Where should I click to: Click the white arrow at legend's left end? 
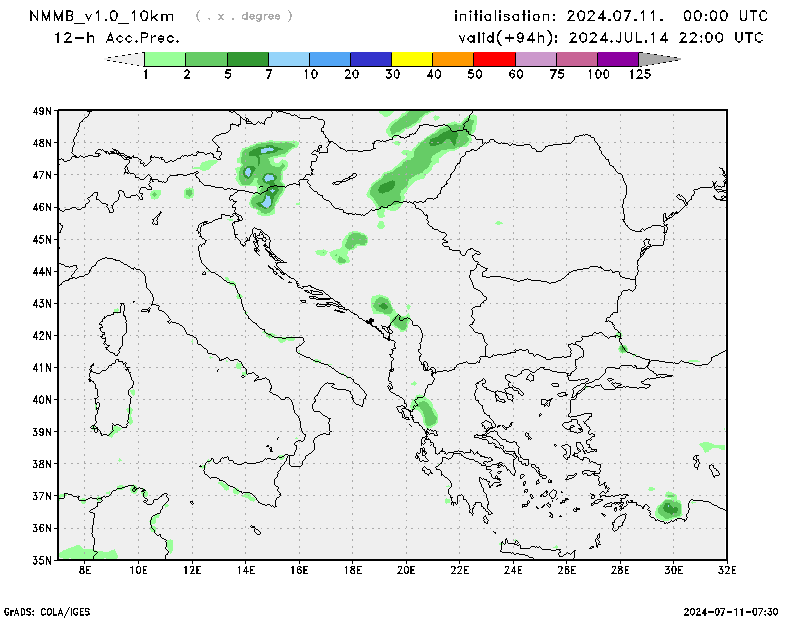[x=125, y=59]
